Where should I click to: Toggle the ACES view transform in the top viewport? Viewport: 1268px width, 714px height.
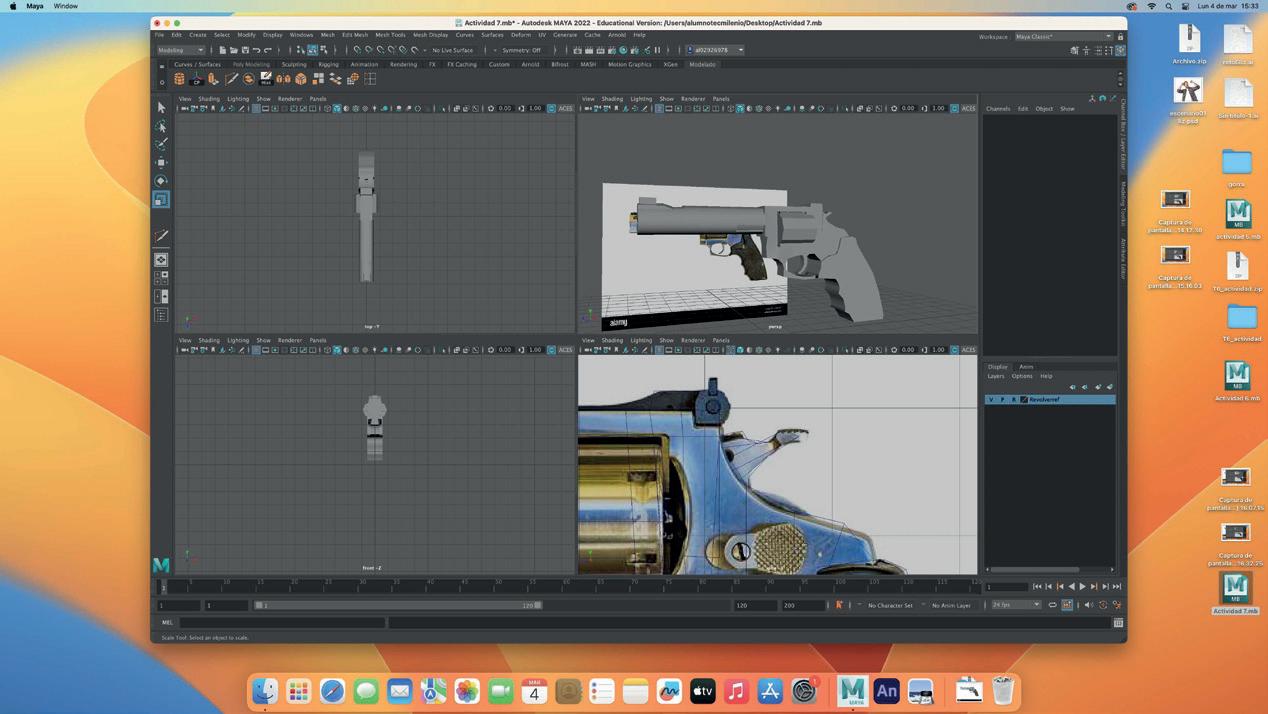pyautogui.click(x=566, y=108)
